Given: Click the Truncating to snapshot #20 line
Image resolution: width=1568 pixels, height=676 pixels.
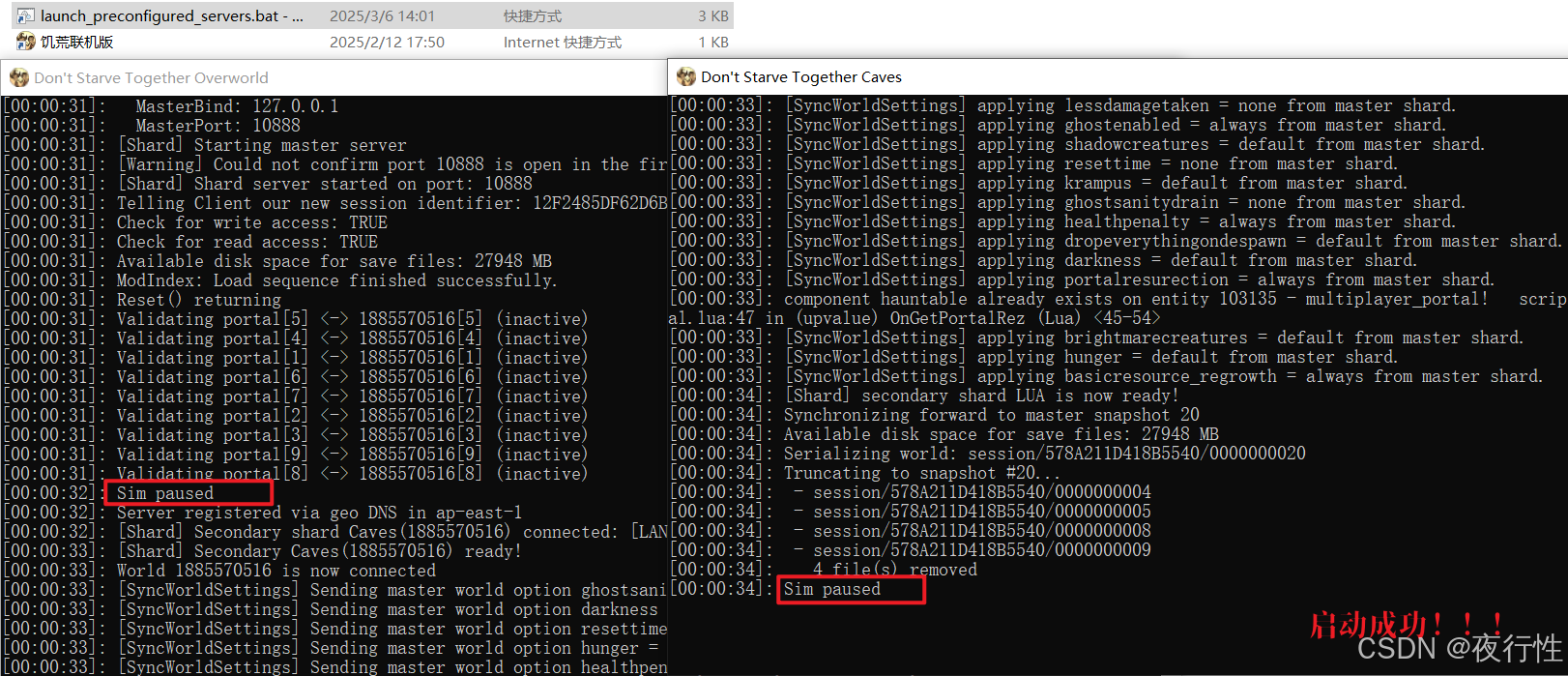Looking at the screenshot, I should (865, 473).
